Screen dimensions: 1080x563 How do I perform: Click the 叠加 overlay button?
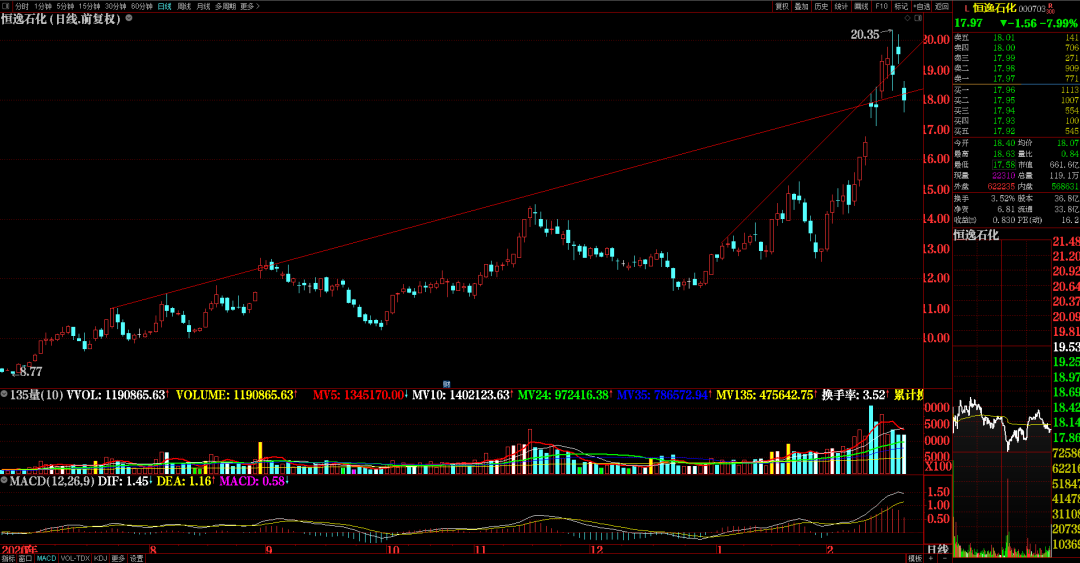(801, 6)
